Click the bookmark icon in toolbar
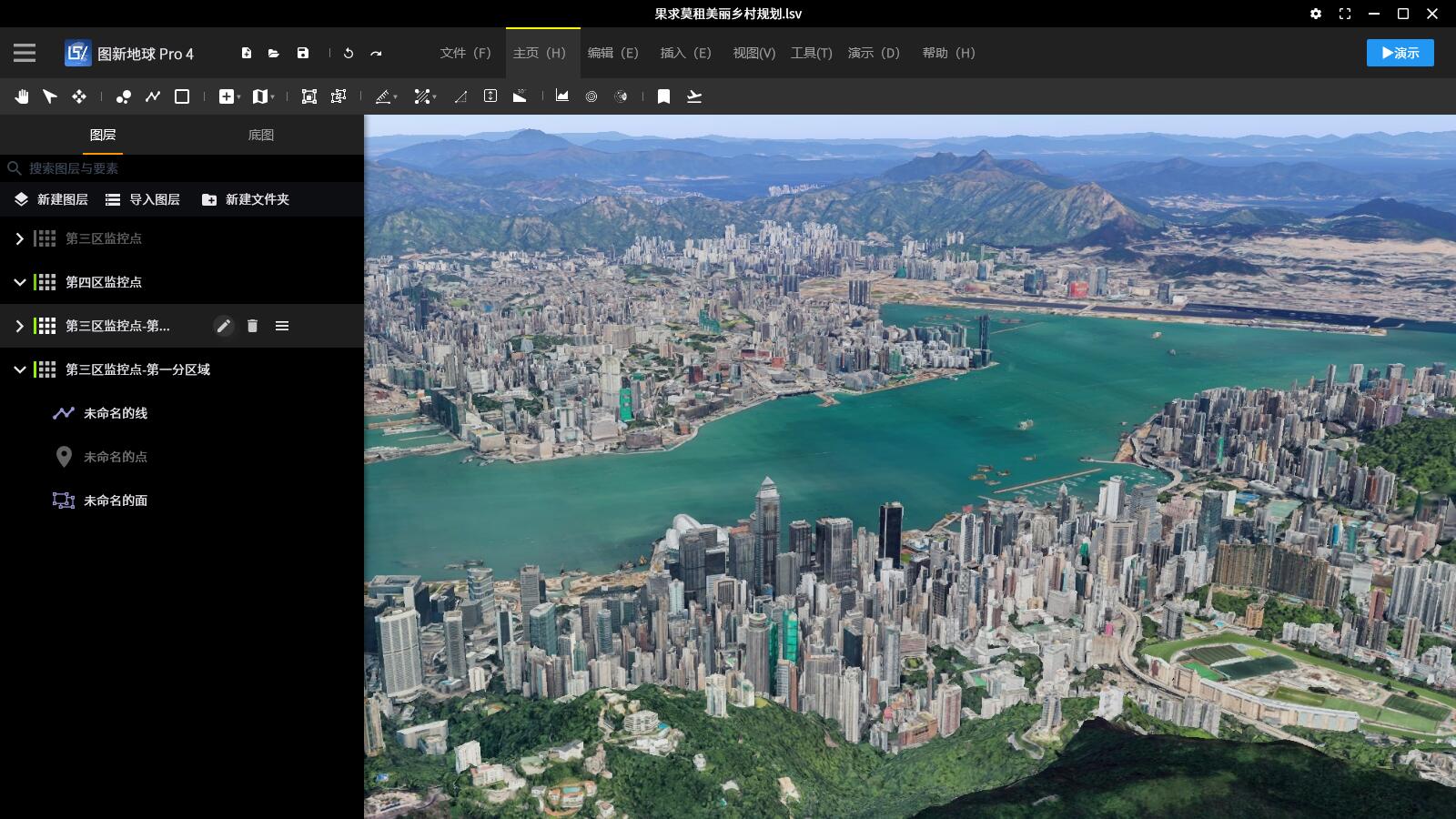 [664, 96]
